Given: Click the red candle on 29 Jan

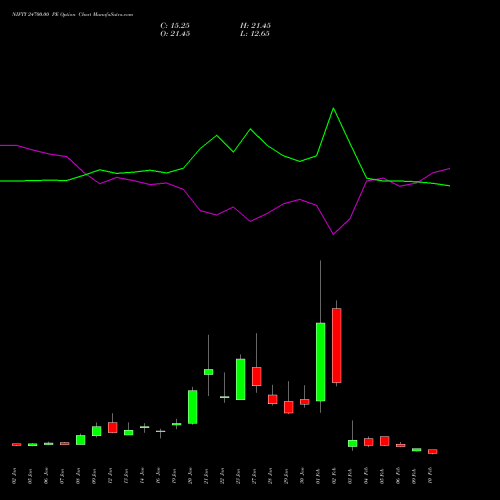Looking at the screenshot, I should tap(289, 407).
